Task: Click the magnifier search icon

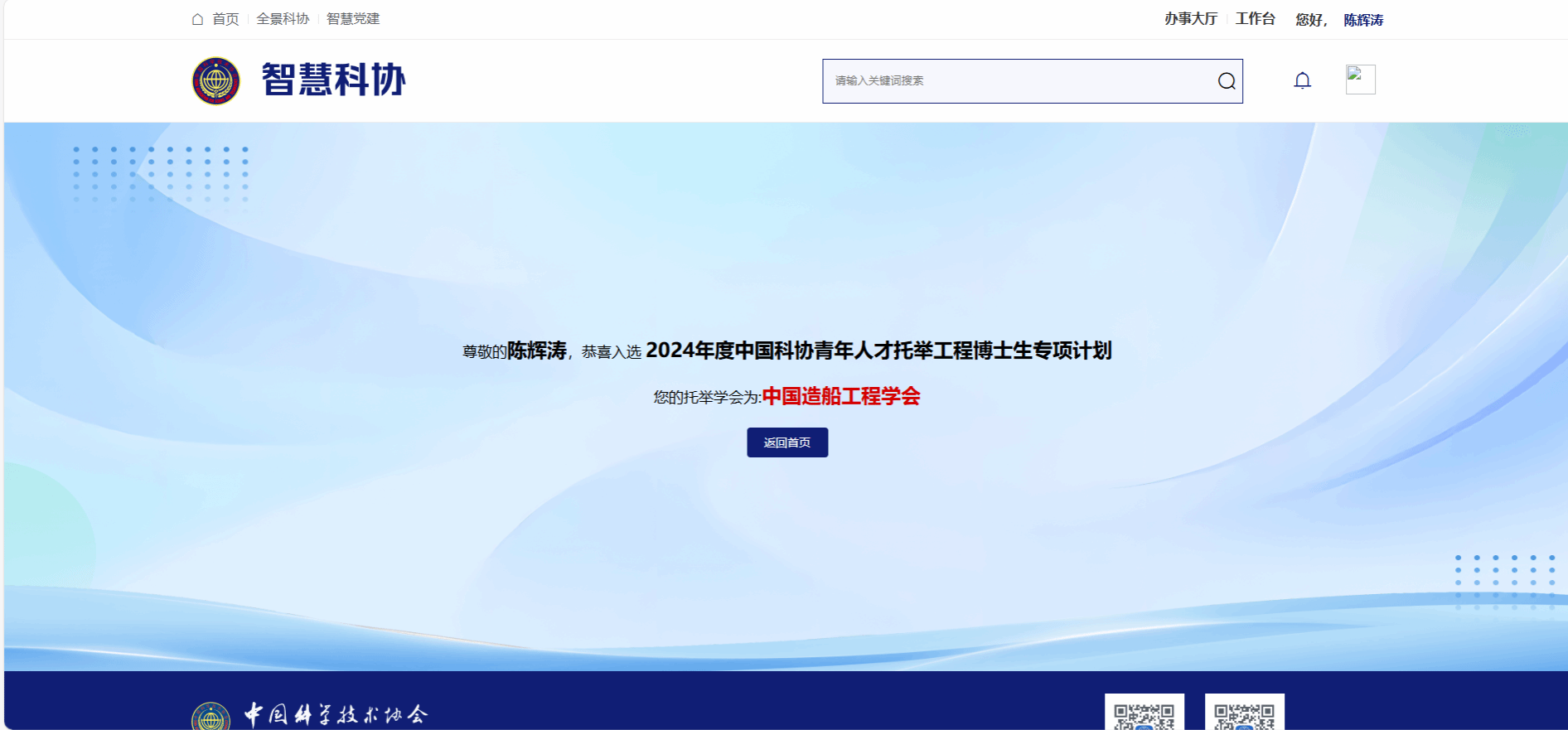Action: pyautogui.click(x=1227, y=81)
